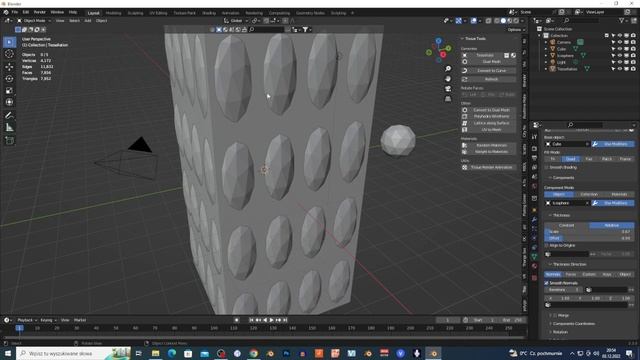Enable the Align to Origins checkbox
640x360 pixels.
pos(547,245)
